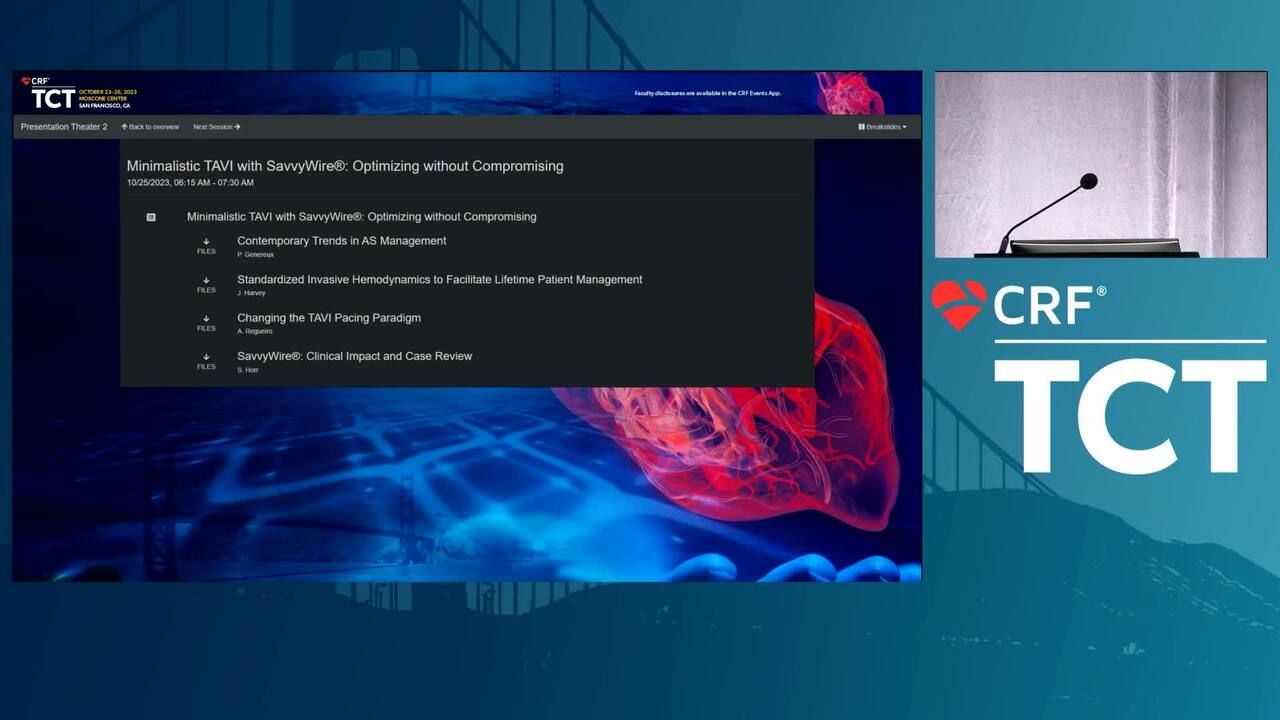Click speaker name P. Genereux
Screen dimensions: 1280x720
tap(255, 255)
